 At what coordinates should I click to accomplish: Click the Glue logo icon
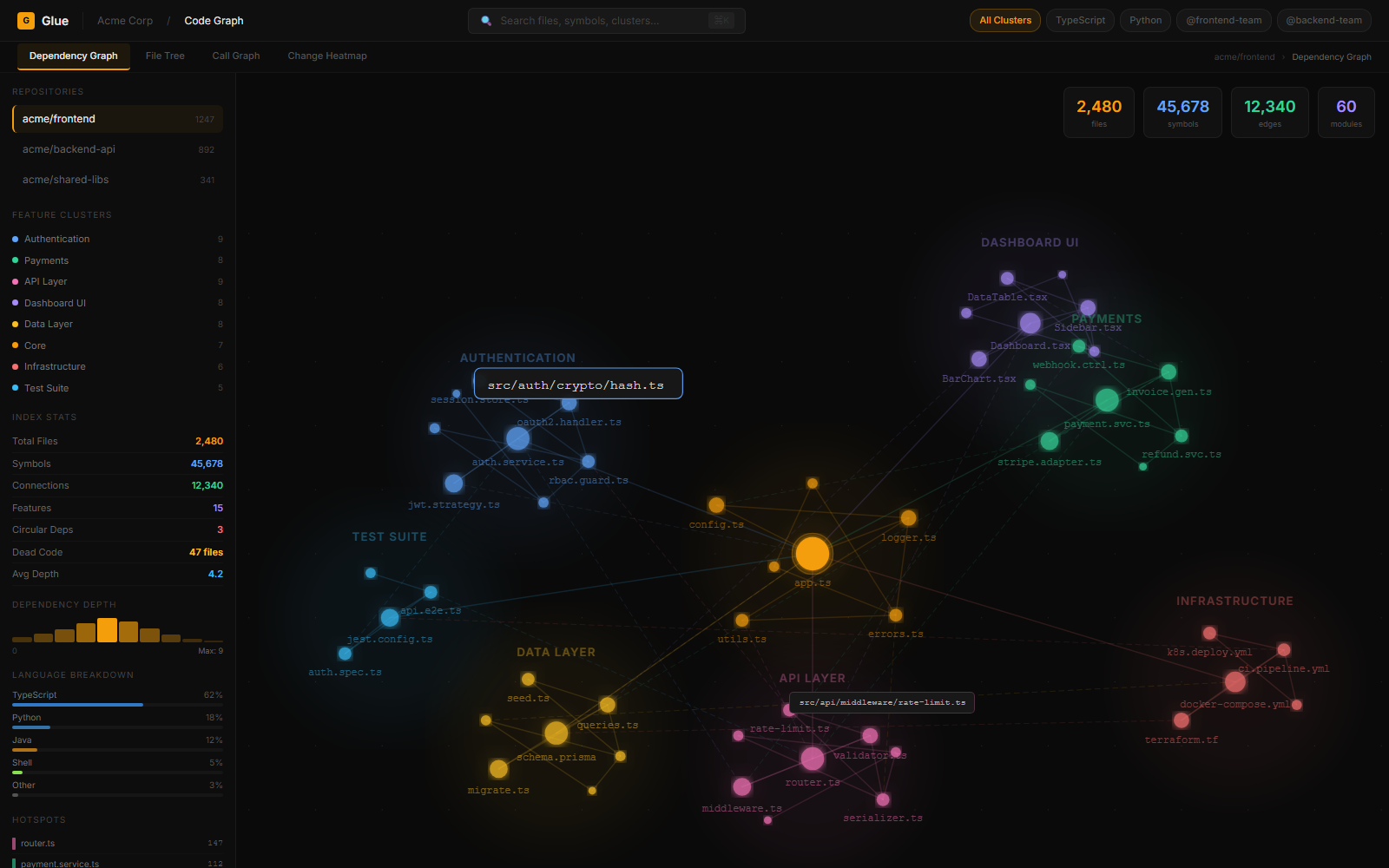click(26, 21)
